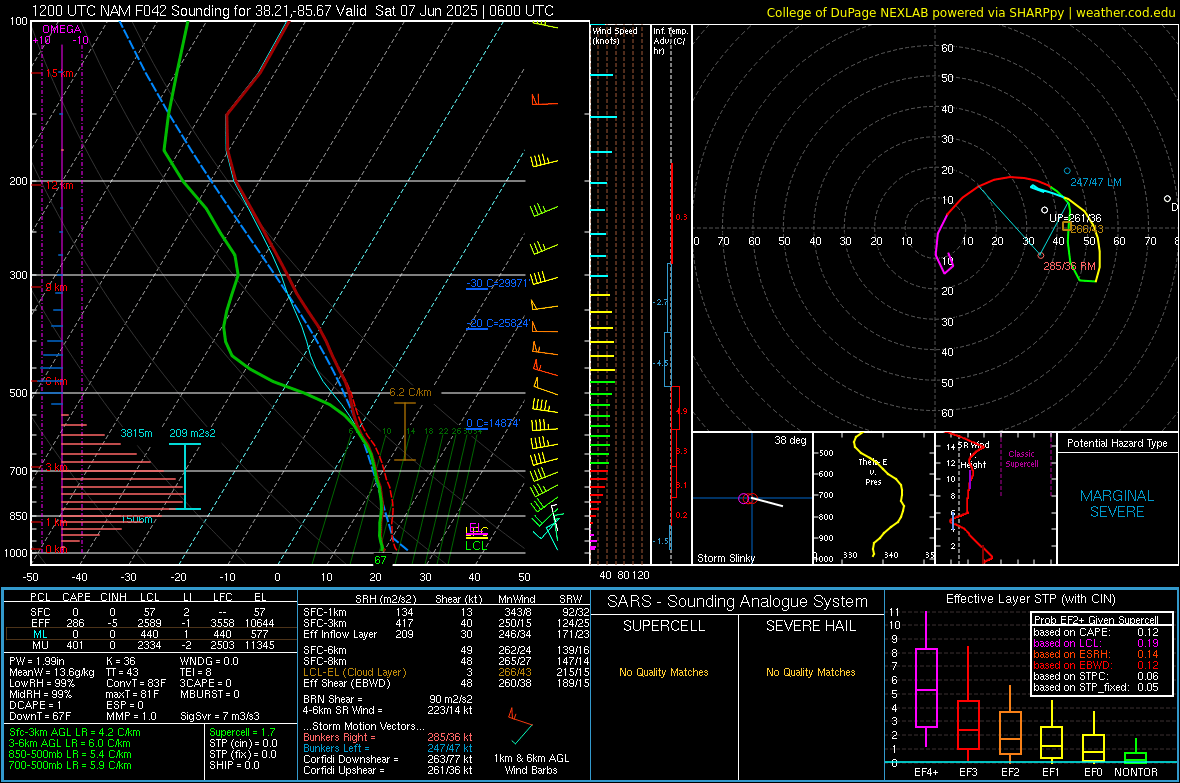Select the Effective Layer STP (with CIN) title
The width and height of the screenshot is (1180, 783).
(1030, 599)
